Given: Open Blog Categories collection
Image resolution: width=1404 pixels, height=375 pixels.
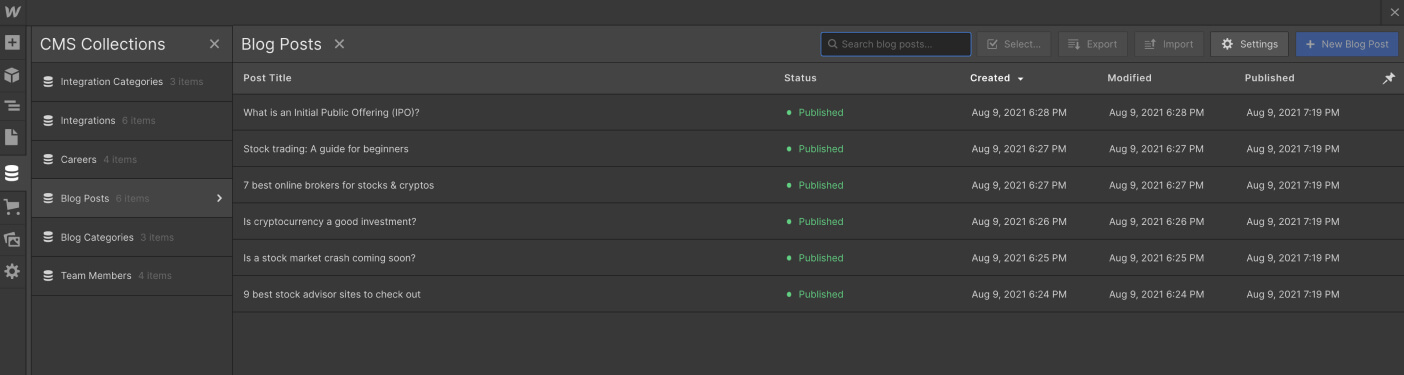Looking at the screenshot, I should click(x=132, y=238).
